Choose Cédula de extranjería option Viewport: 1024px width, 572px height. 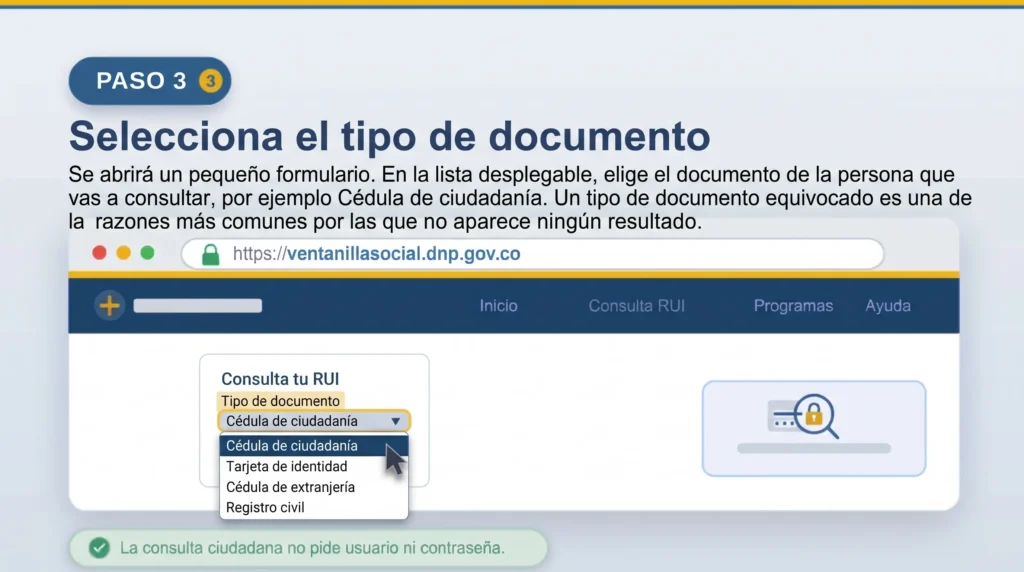pos(314,487)
